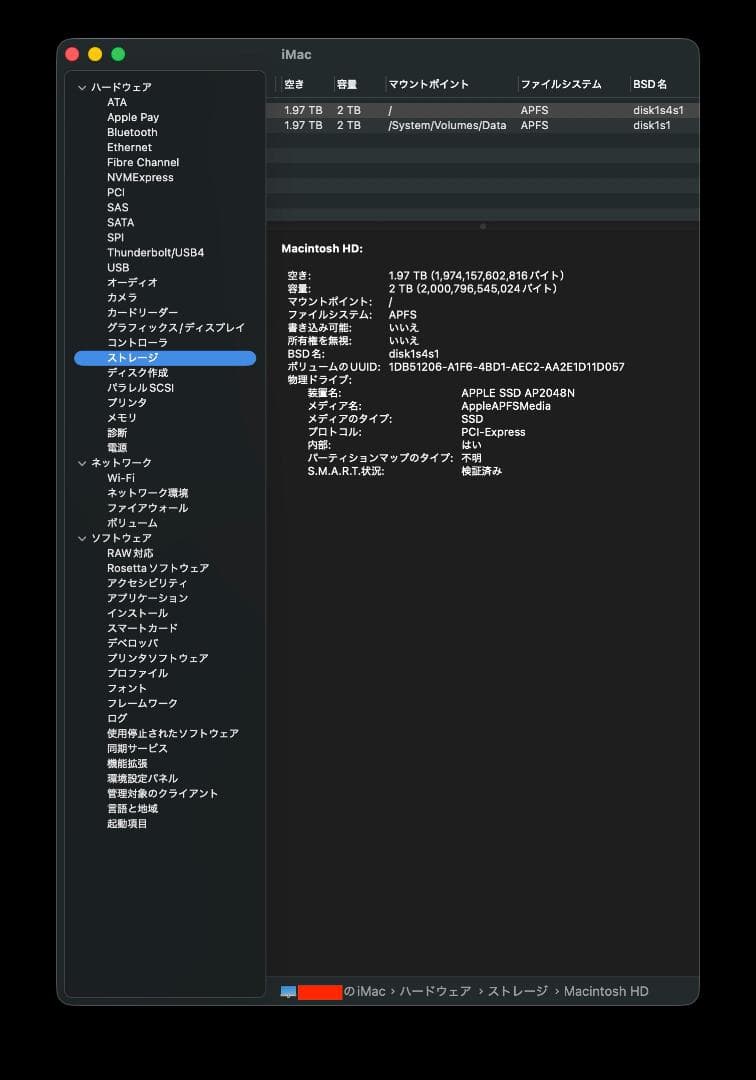The height and width of the screenshot is (1080, 756).
Task: Open プロファイル entry
Action: point(137,674)
